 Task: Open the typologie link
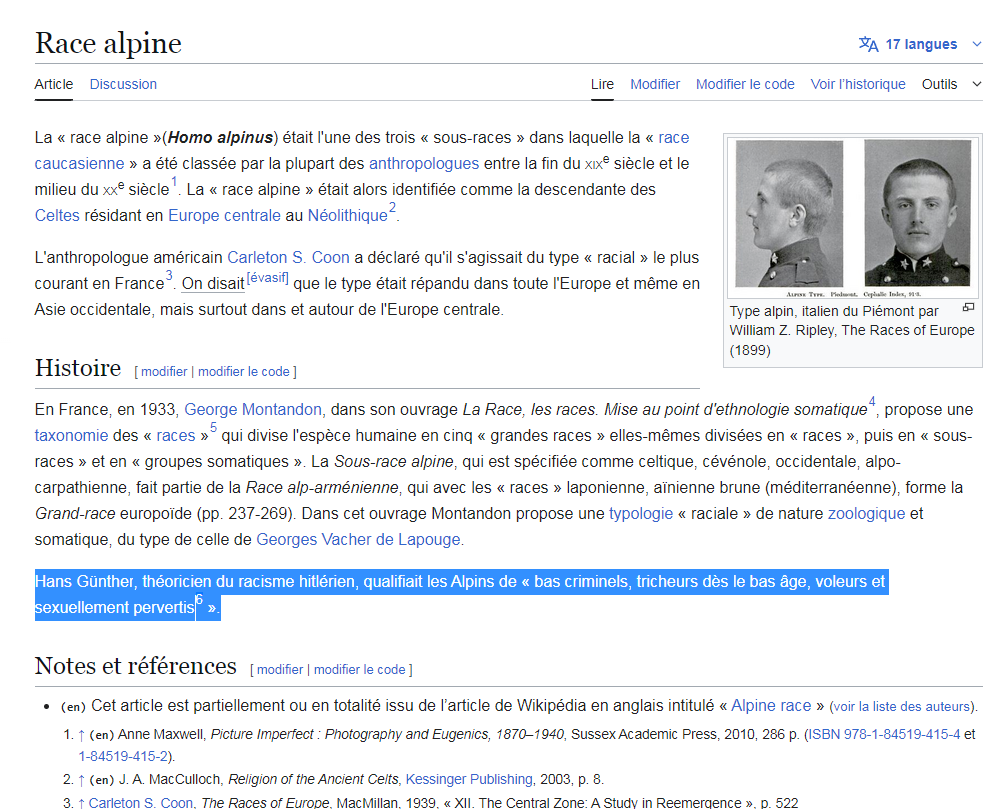pyautogui.click(x=641, y=513)
